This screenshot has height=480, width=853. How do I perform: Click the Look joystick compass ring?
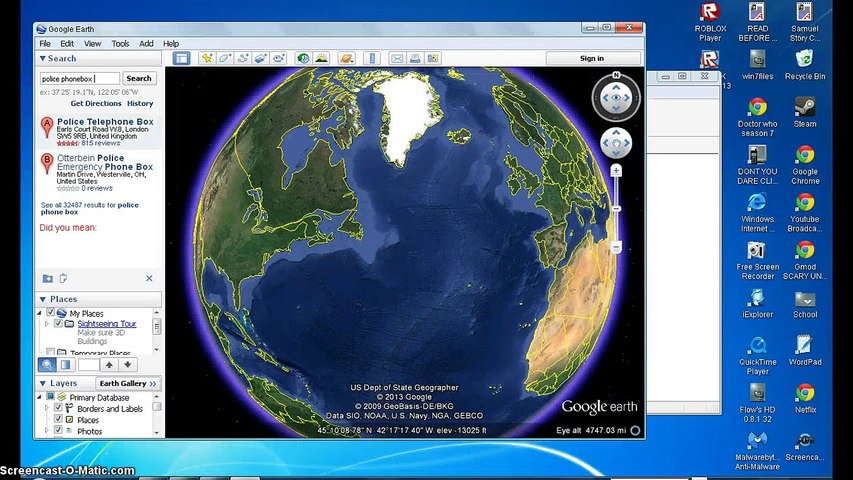tap(616, 98)
